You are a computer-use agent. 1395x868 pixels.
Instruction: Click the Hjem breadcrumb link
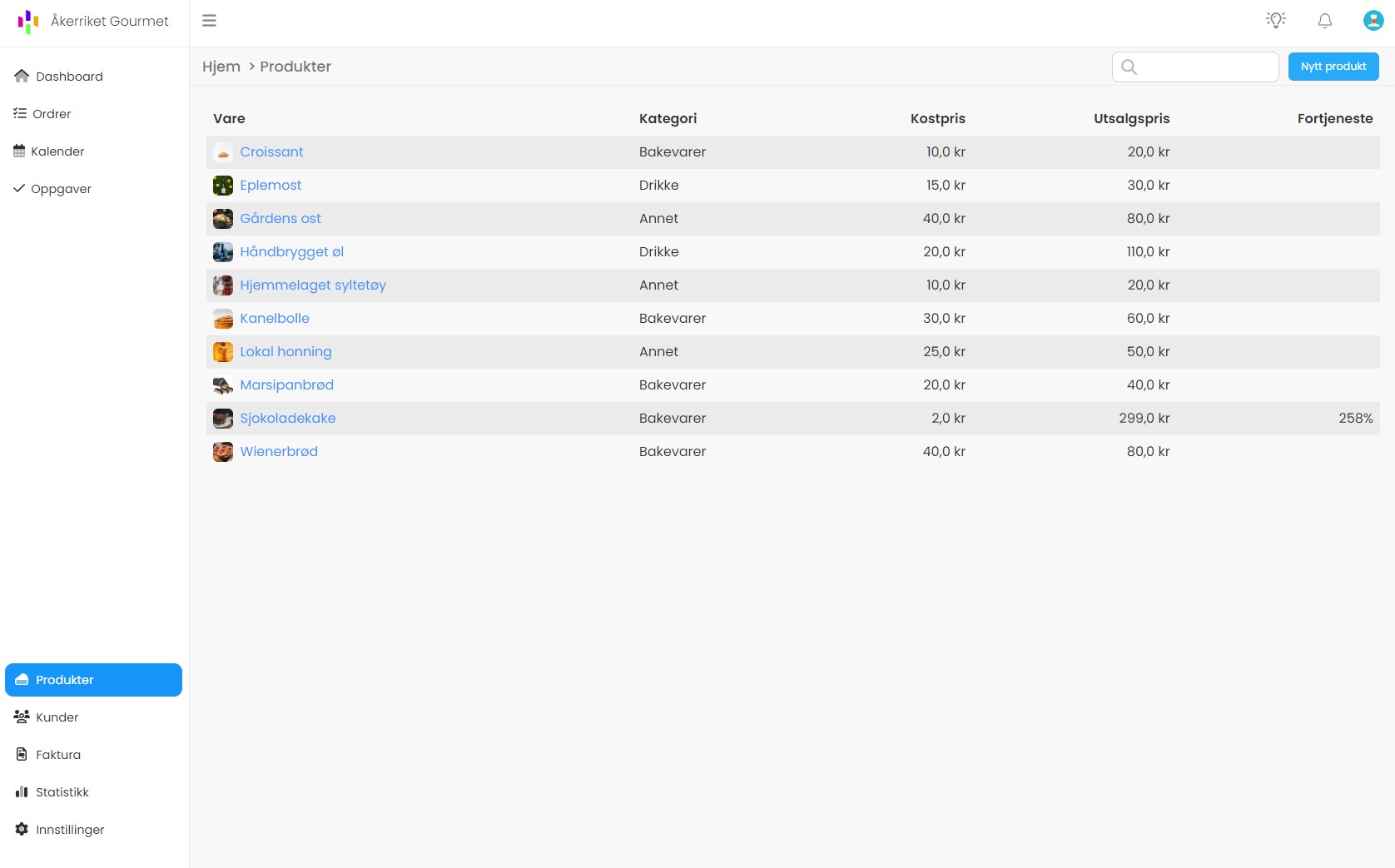(221, 67)
